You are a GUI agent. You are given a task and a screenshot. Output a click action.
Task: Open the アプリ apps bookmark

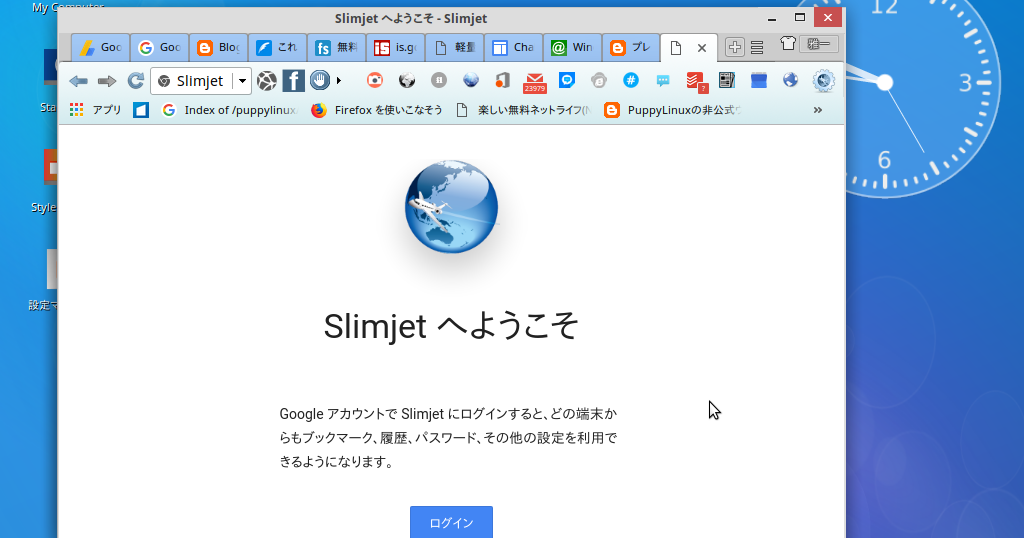tap(95, 110)
